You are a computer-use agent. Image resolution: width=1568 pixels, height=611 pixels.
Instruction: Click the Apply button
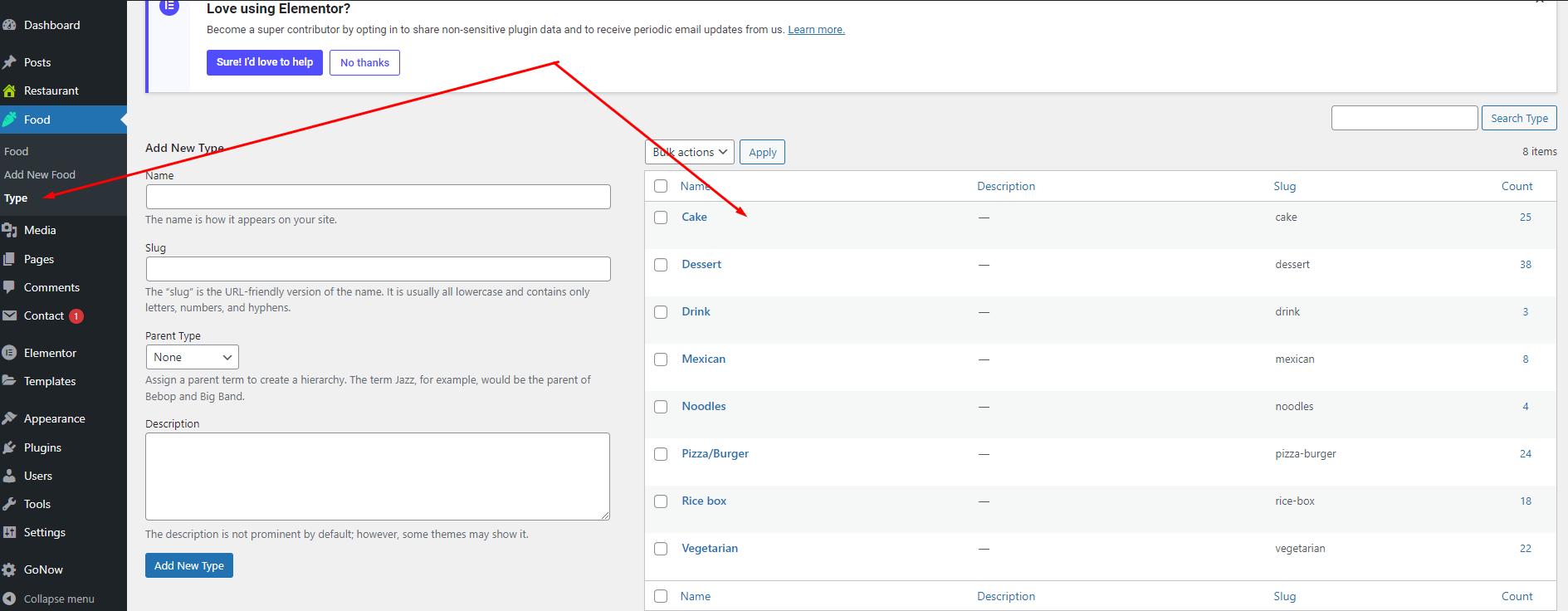coord(763,152)
